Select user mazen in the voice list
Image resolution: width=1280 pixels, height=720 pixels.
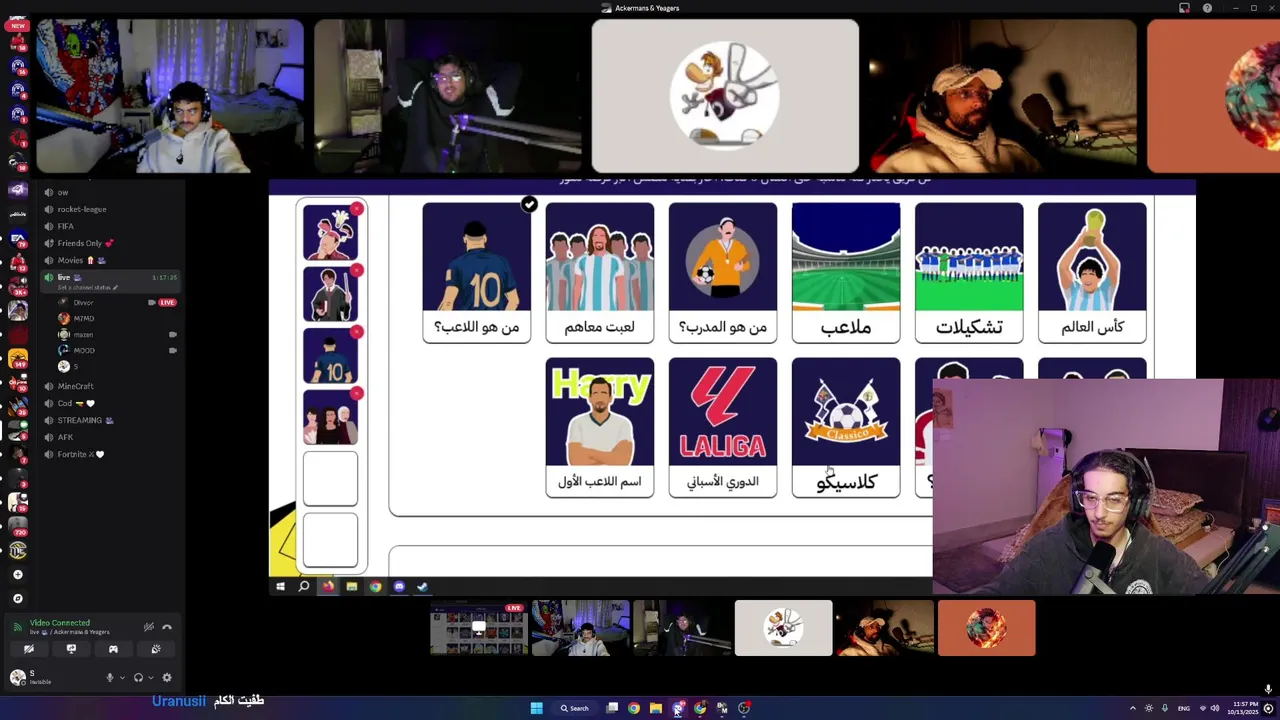click(x=83, y=334)
